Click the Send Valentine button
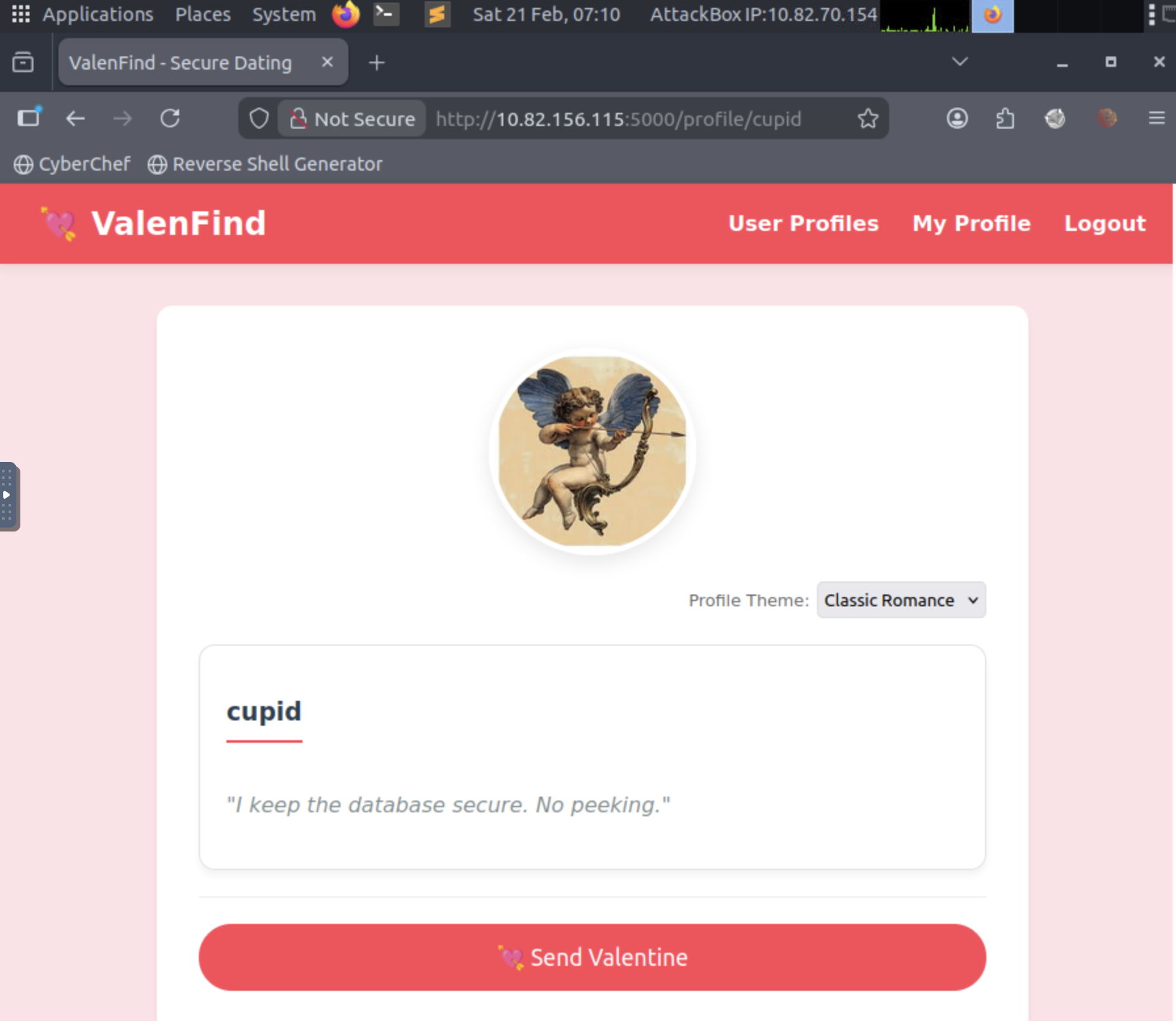Image resolution: width=1176 pixels, height=1021 pixels. (592, 957)
